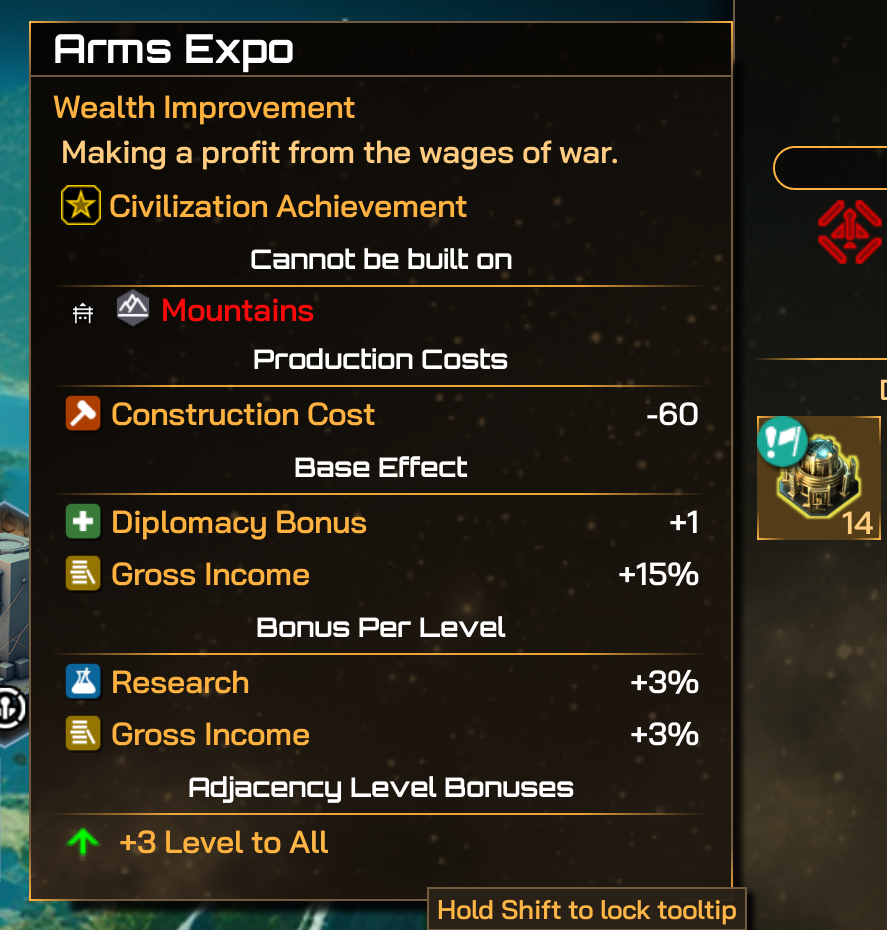Click the Mountains terrain icon
This screenshot has width=887, height=930.
(132, 309)
